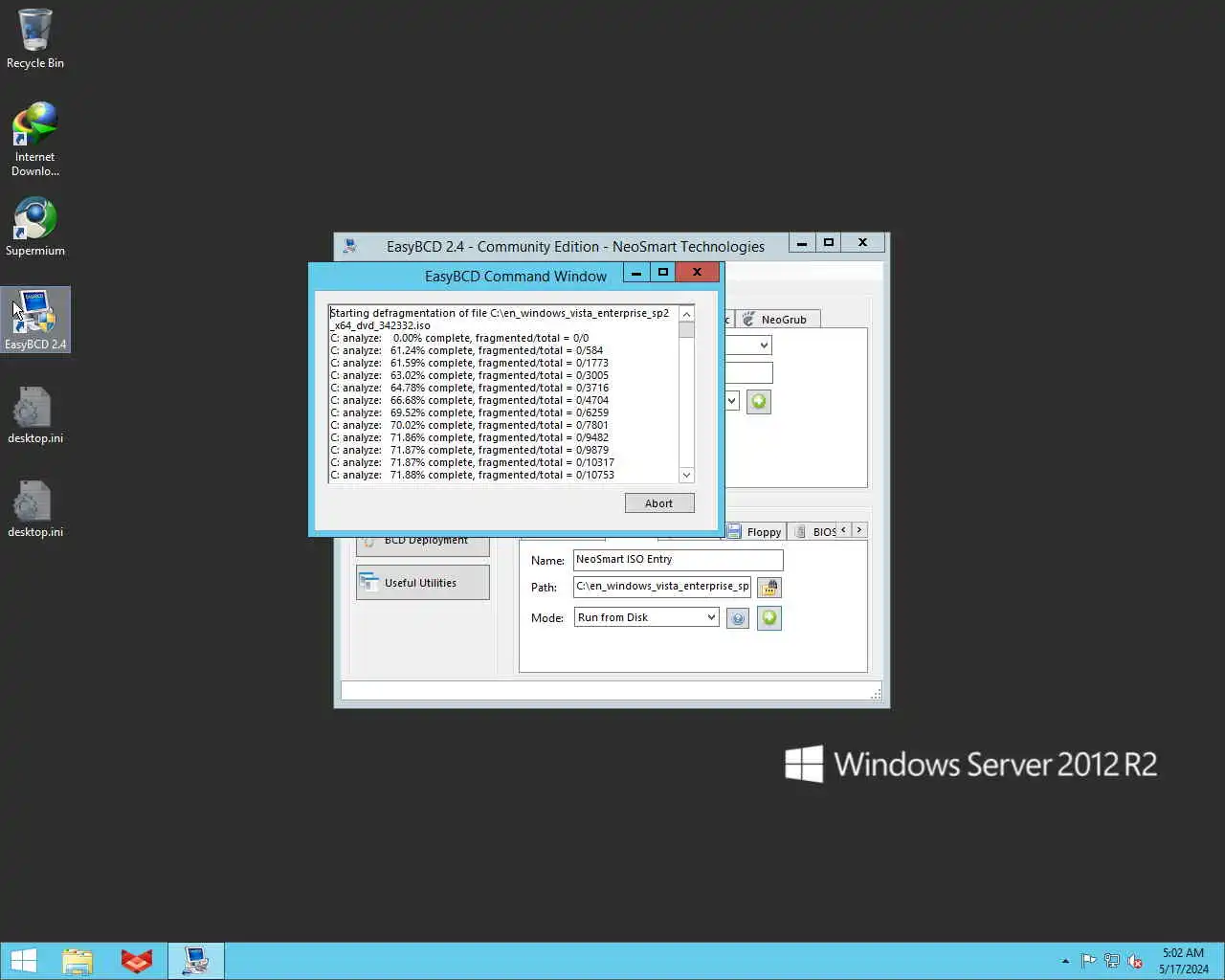This screenshot has width=1225, height=980.
Task: Select the lower desktop.ini file icon
Action: click(35, 509)
